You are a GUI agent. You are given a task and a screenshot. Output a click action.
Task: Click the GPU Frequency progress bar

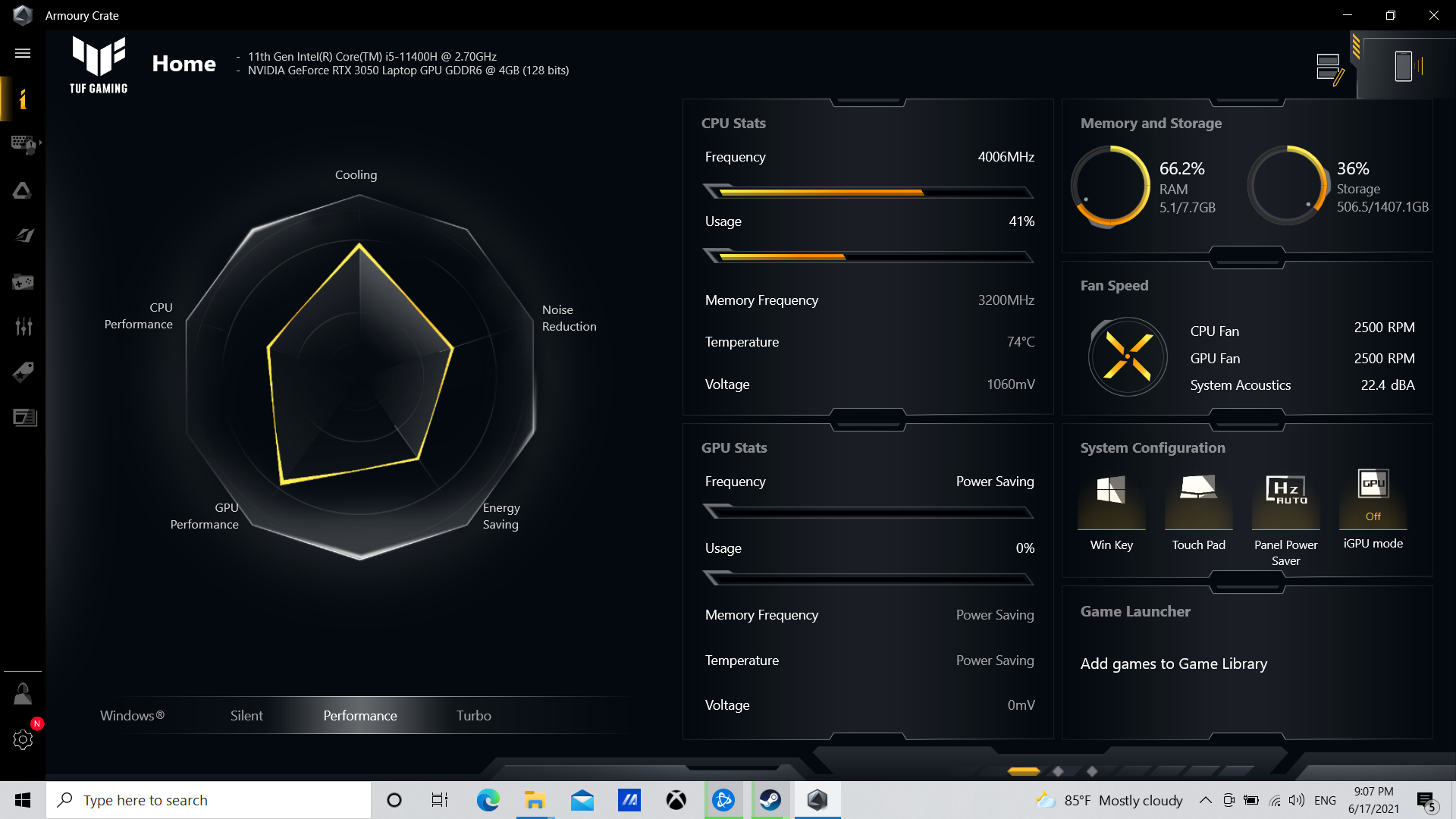pyautogui.click(x=868, y=512)
